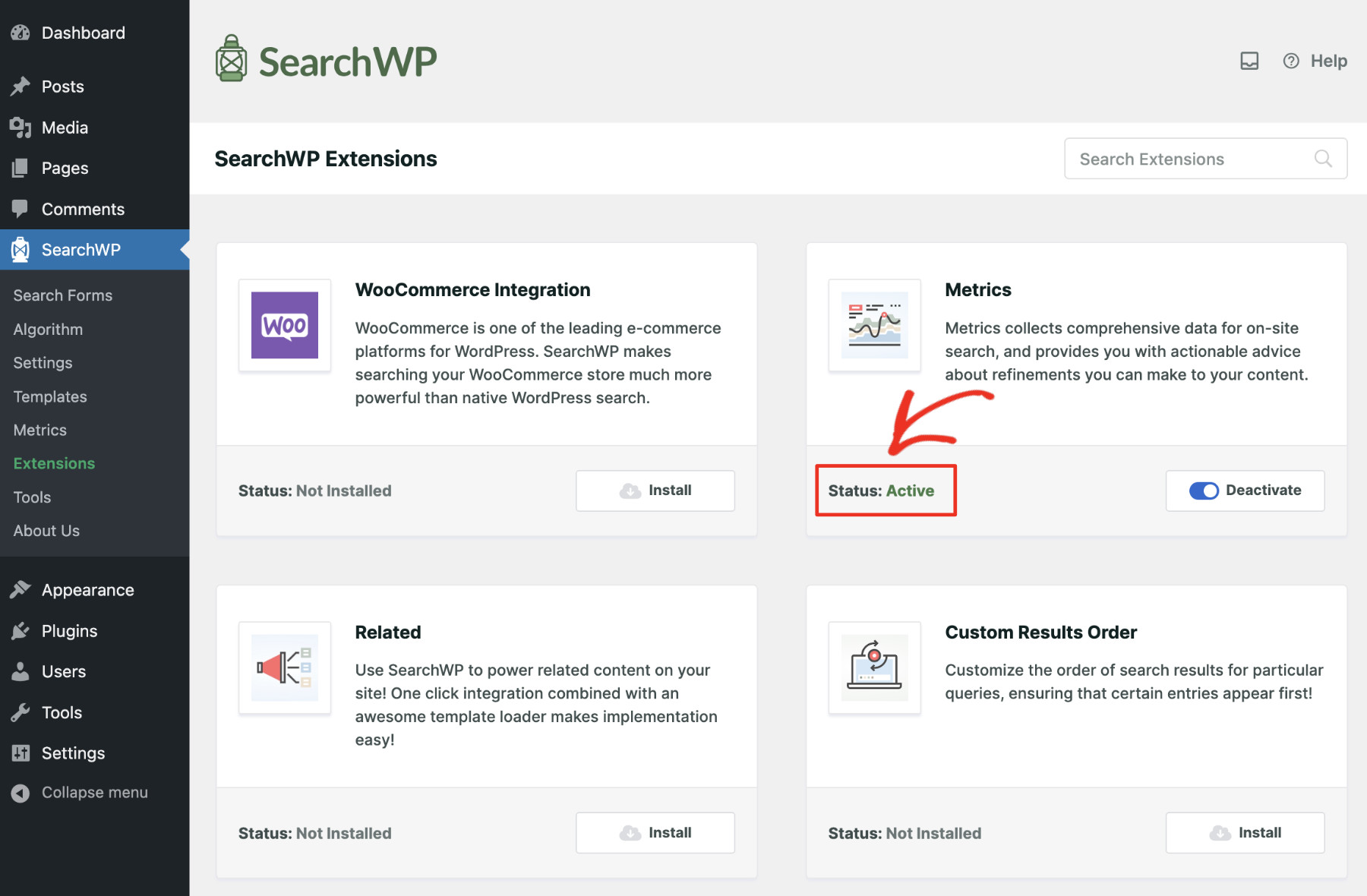Click the Pages icon in sidebar
This screenshot has height=896, width=1367.
21,168
